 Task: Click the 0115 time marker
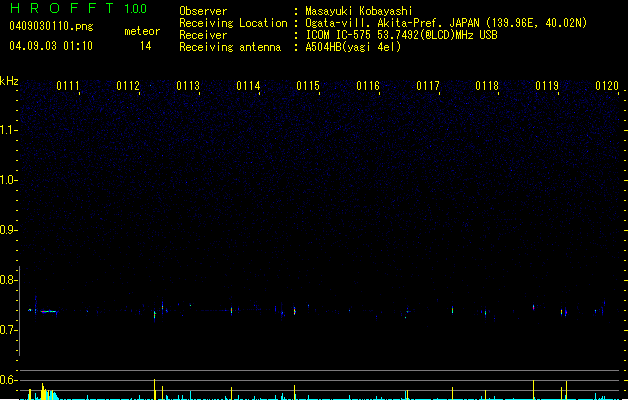coord(308,86)
